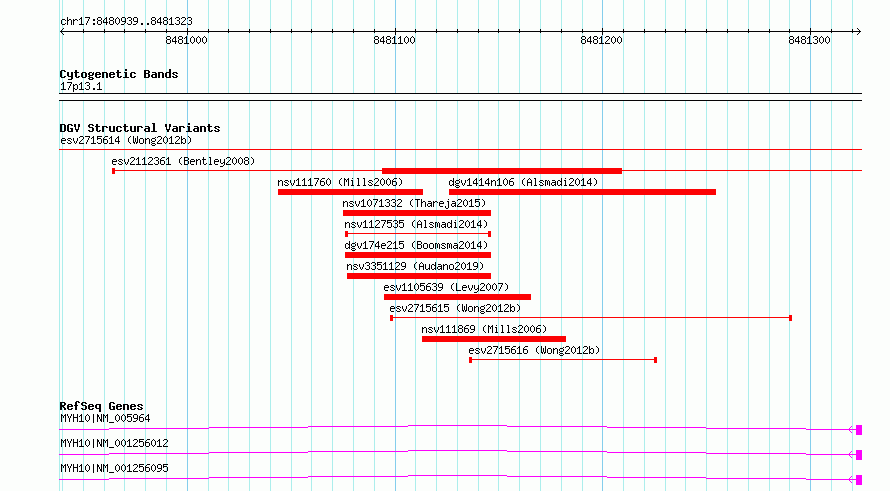This screenshot has width=890, height=491.
Task: Click the dgv1414n106 (Alsmadi2014) label
Action: coord(523,182)
